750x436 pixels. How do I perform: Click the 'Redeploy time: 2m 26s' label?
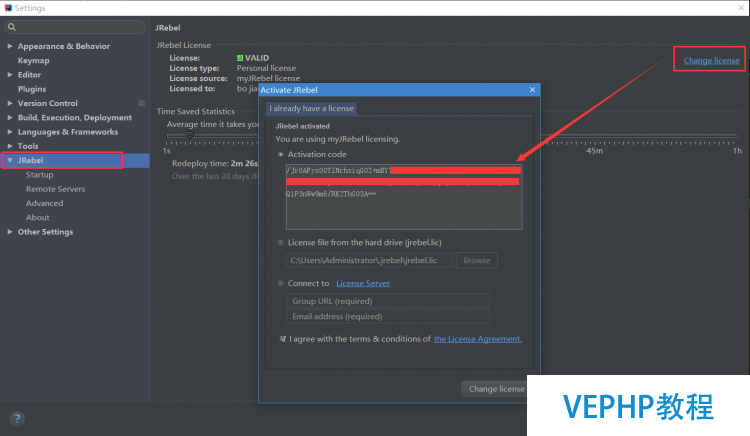215,164
